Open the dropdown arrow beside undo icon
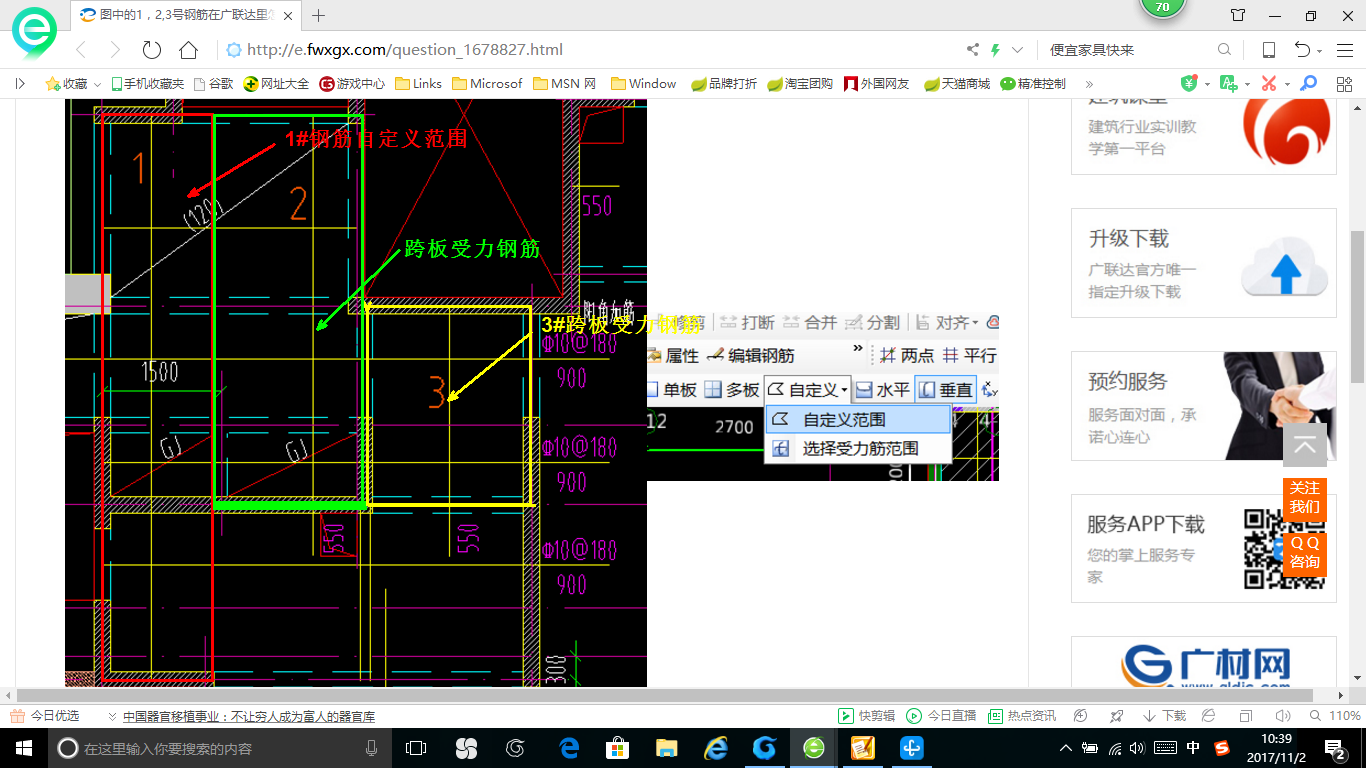The width and height of the screenshot is (1366, 768). (x=1320, y=51)
